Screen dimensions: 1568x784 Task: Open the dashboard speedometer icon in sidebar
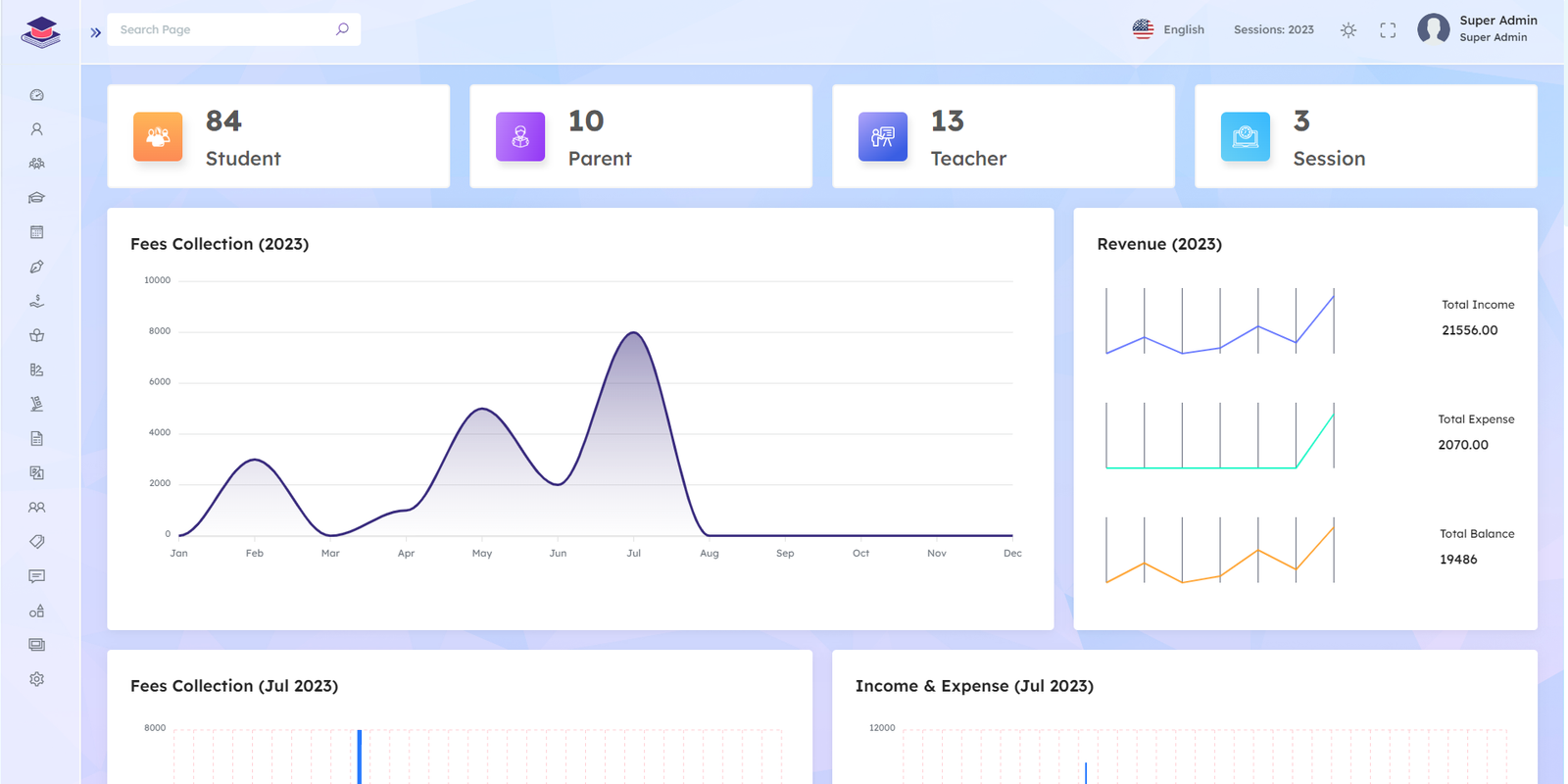(37, 95)
